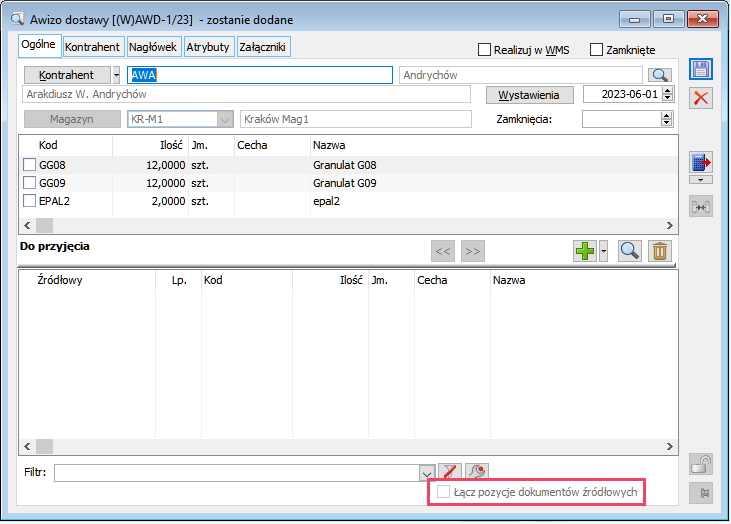731x524 pixels.
Task: Expand the KR-M1 warehouse combo box
Action: 225,119
